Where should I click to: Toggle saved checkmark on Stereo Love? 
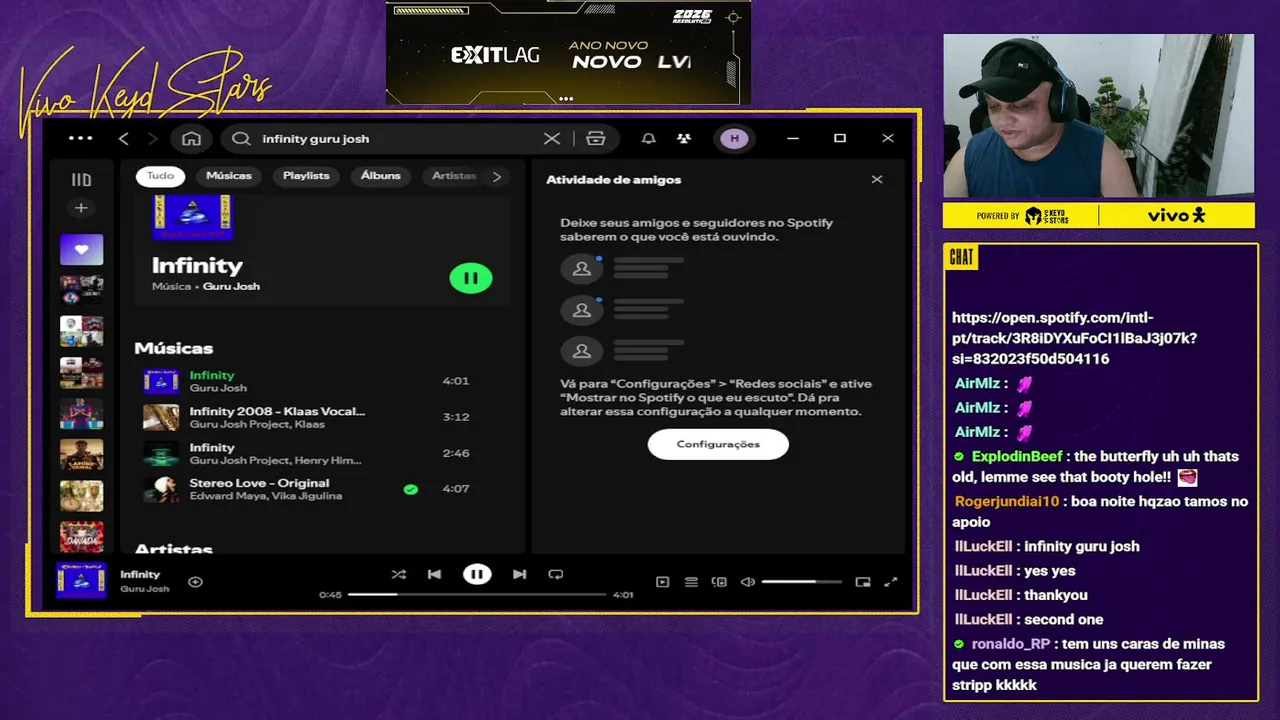point(410,490)
